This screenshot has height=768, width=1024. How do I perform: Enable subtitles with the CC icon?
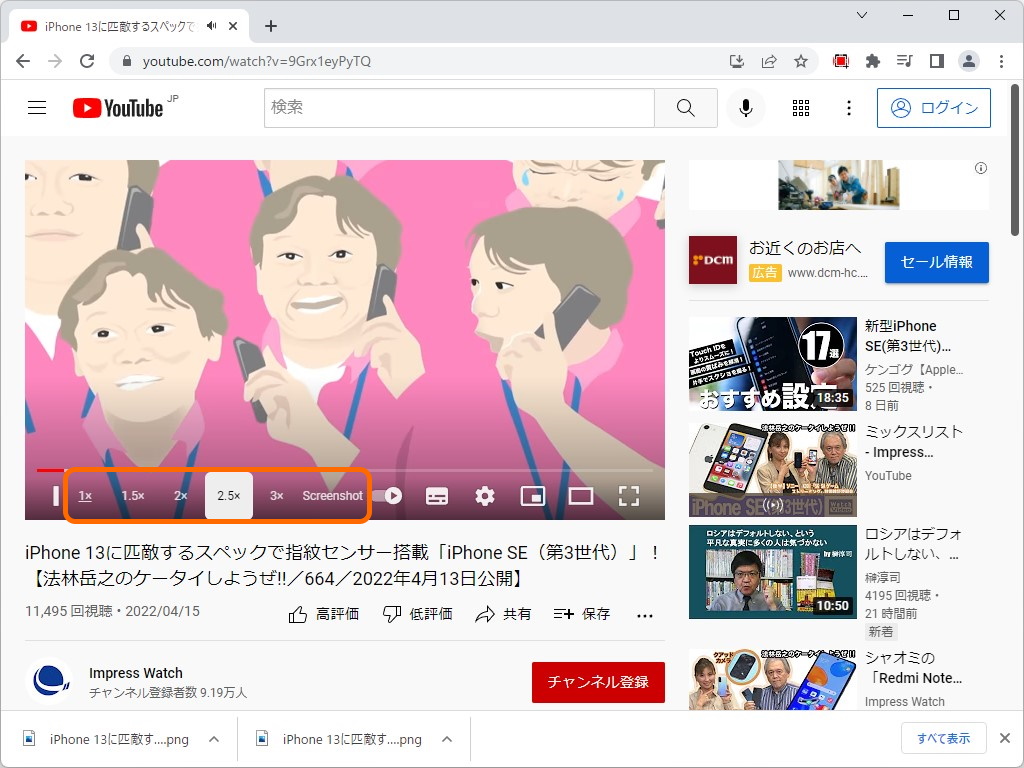[437, 495]
